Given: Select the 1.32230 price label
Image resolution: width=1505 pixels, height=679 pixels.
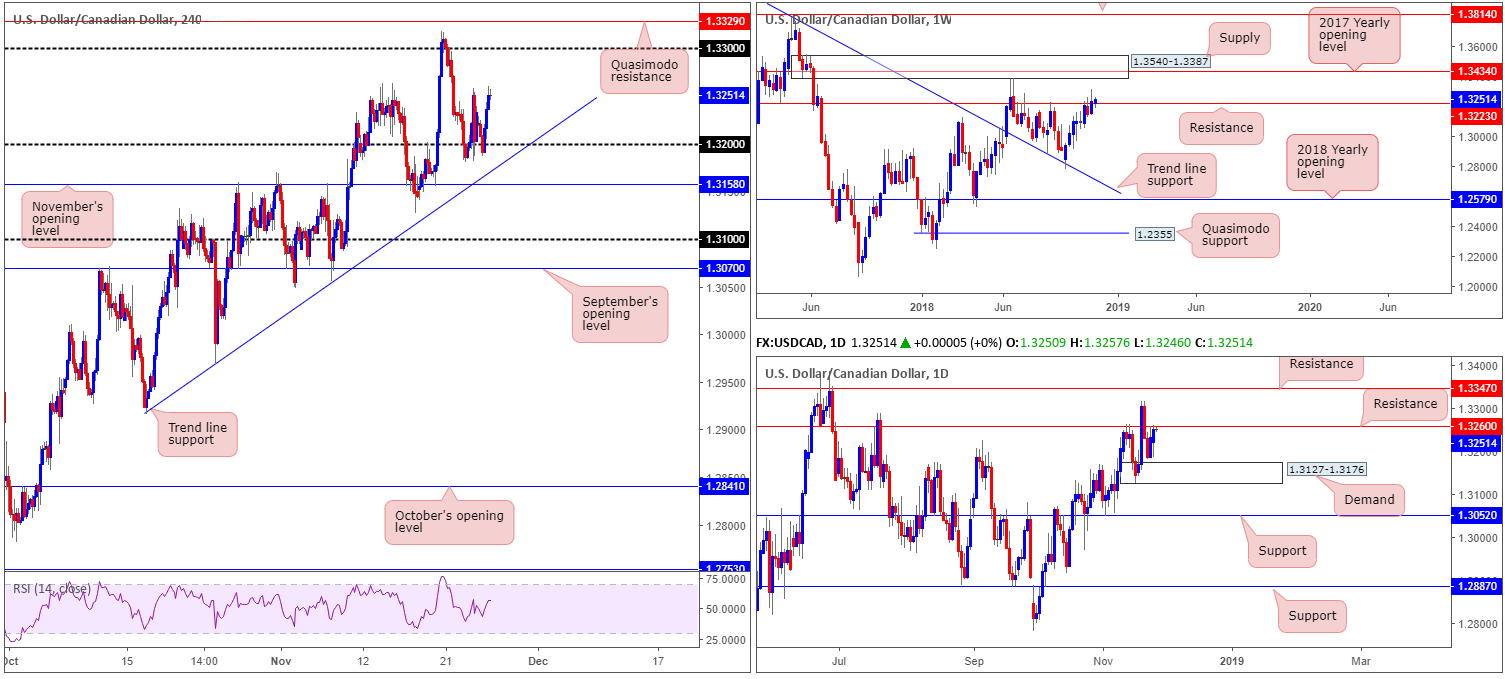Looking at the screenshot, I should (1476, 116).
